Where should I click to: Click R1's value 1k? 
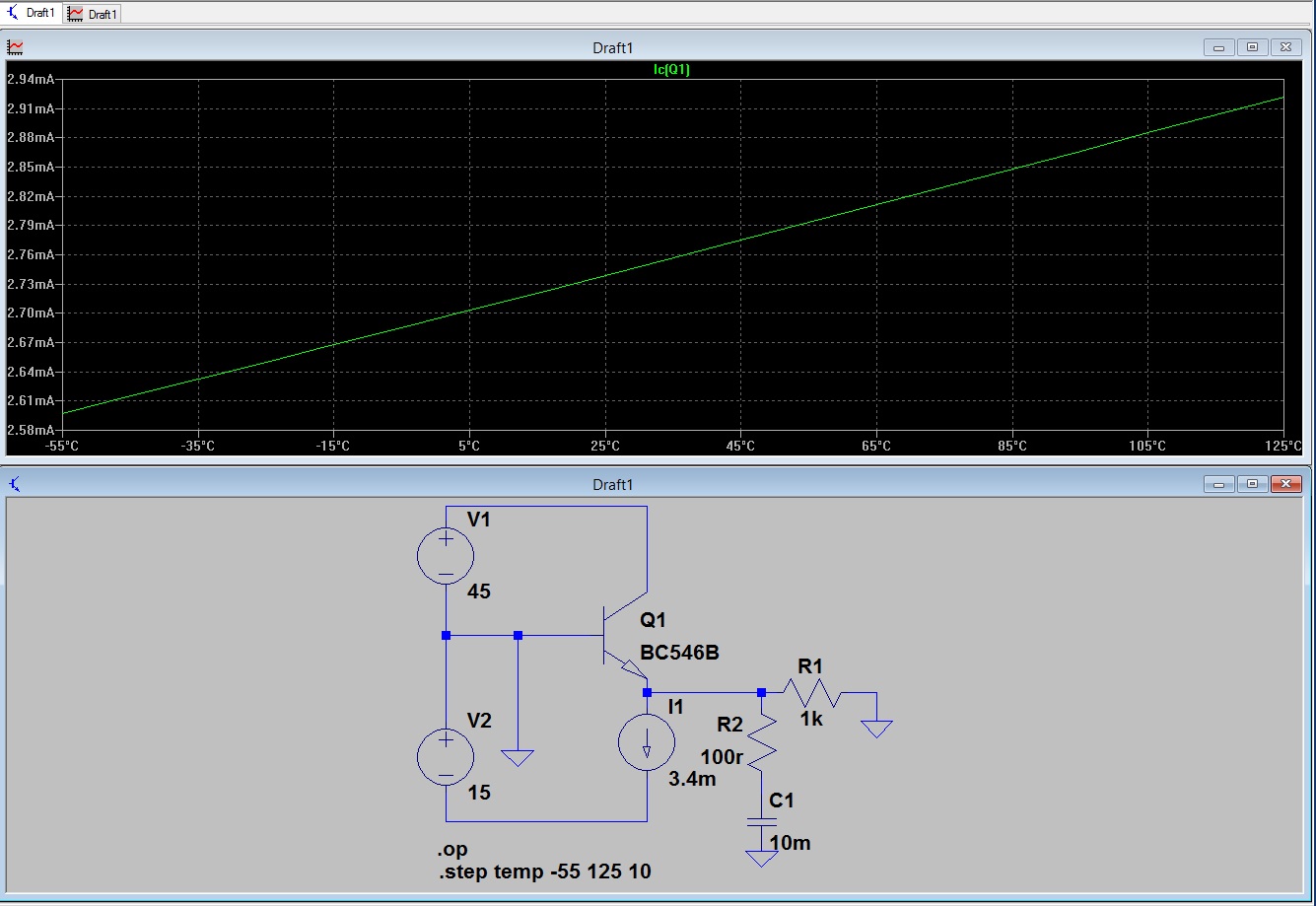coord(811,720)
